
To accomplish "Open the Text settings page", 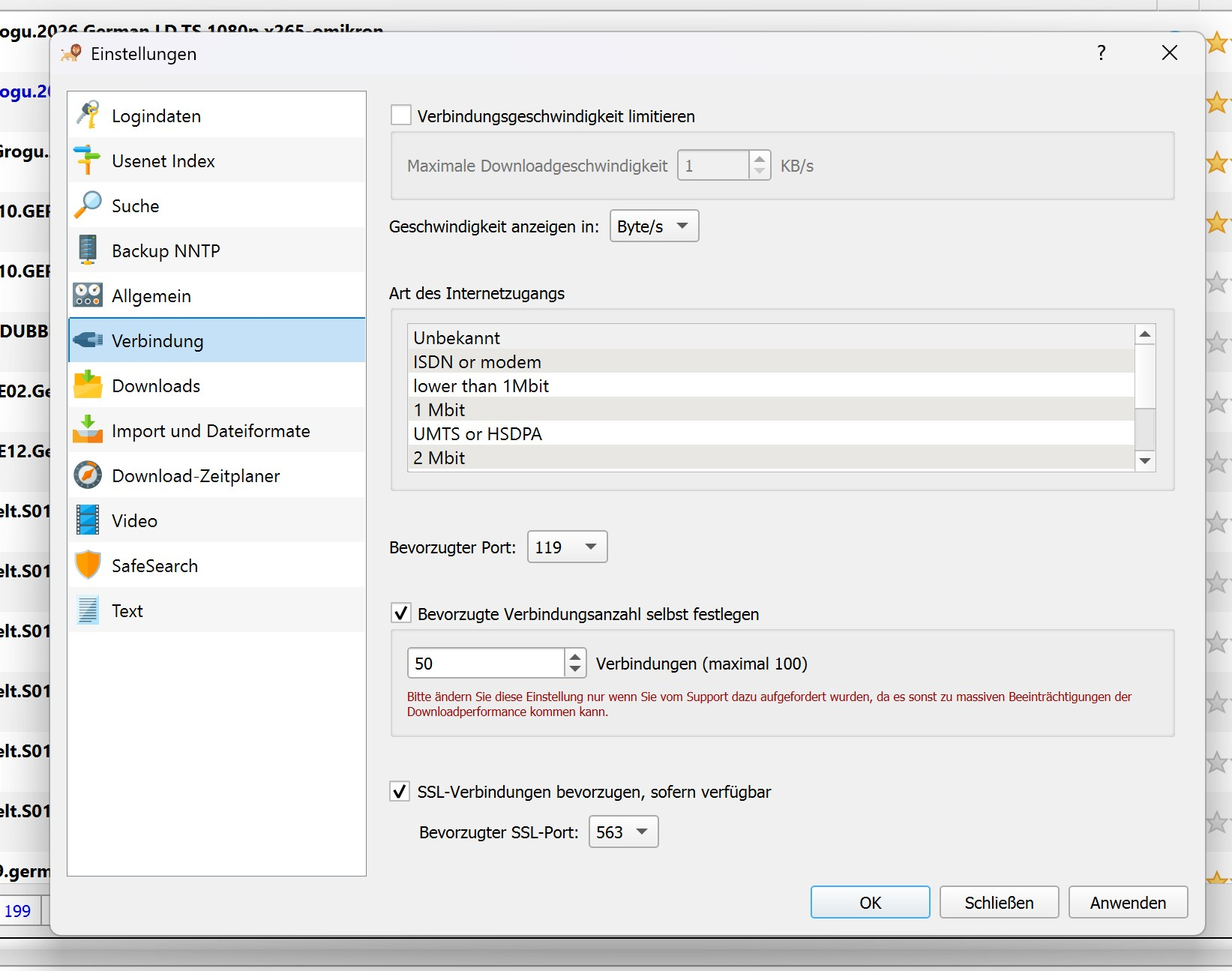I will [x=217, y=610].
